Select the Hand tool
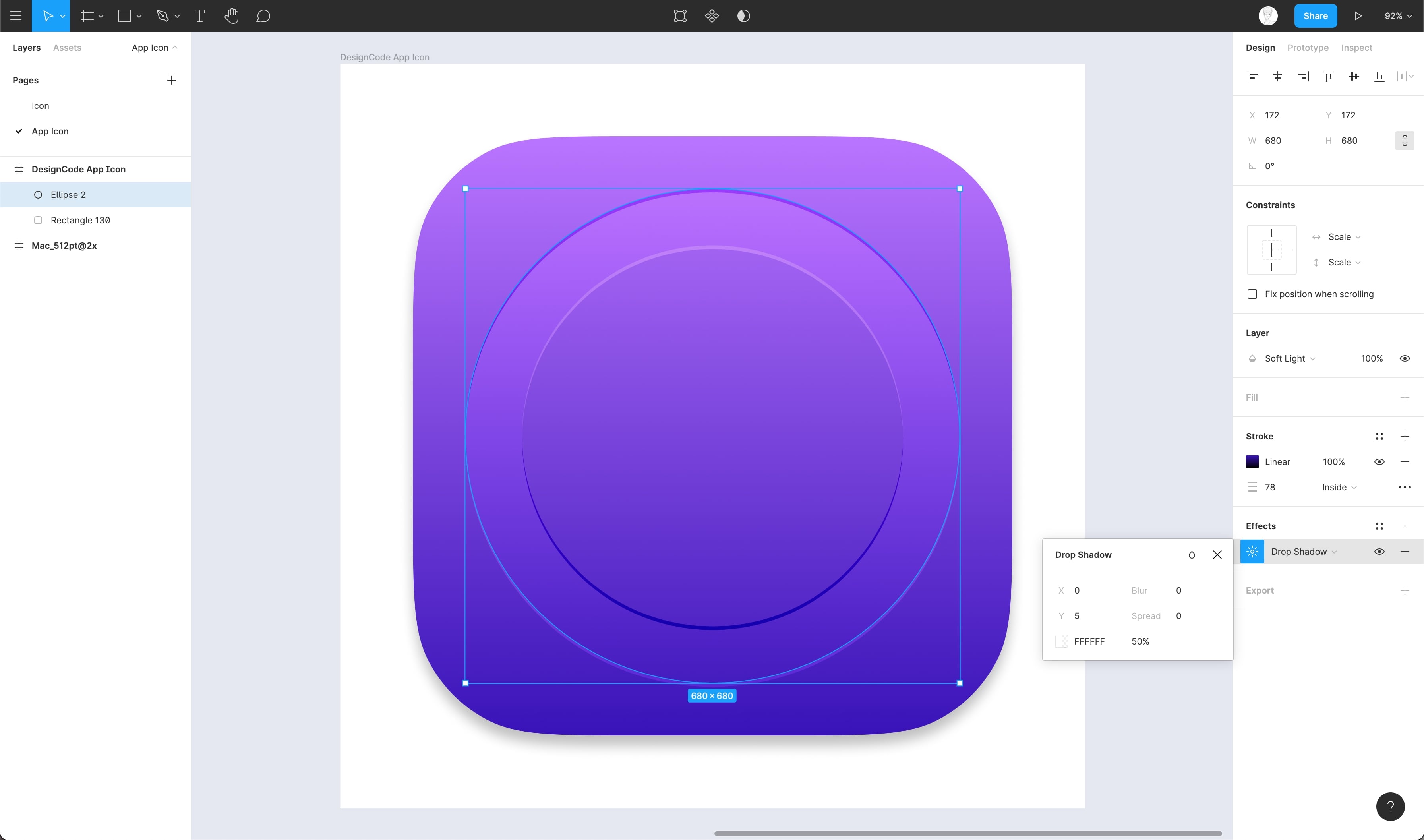This screenshot has height=840, width=1424. click(x=232, y=16)
